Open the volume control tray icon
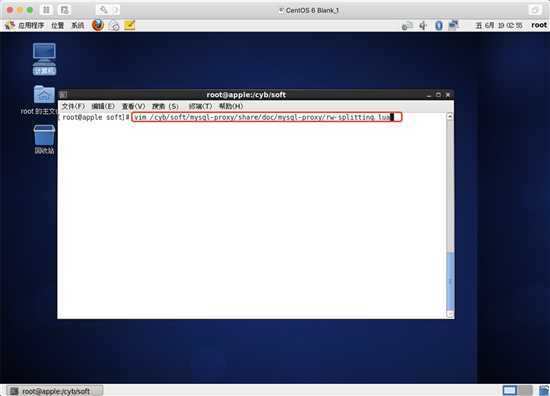550x396 pixels. pos(423,25)
